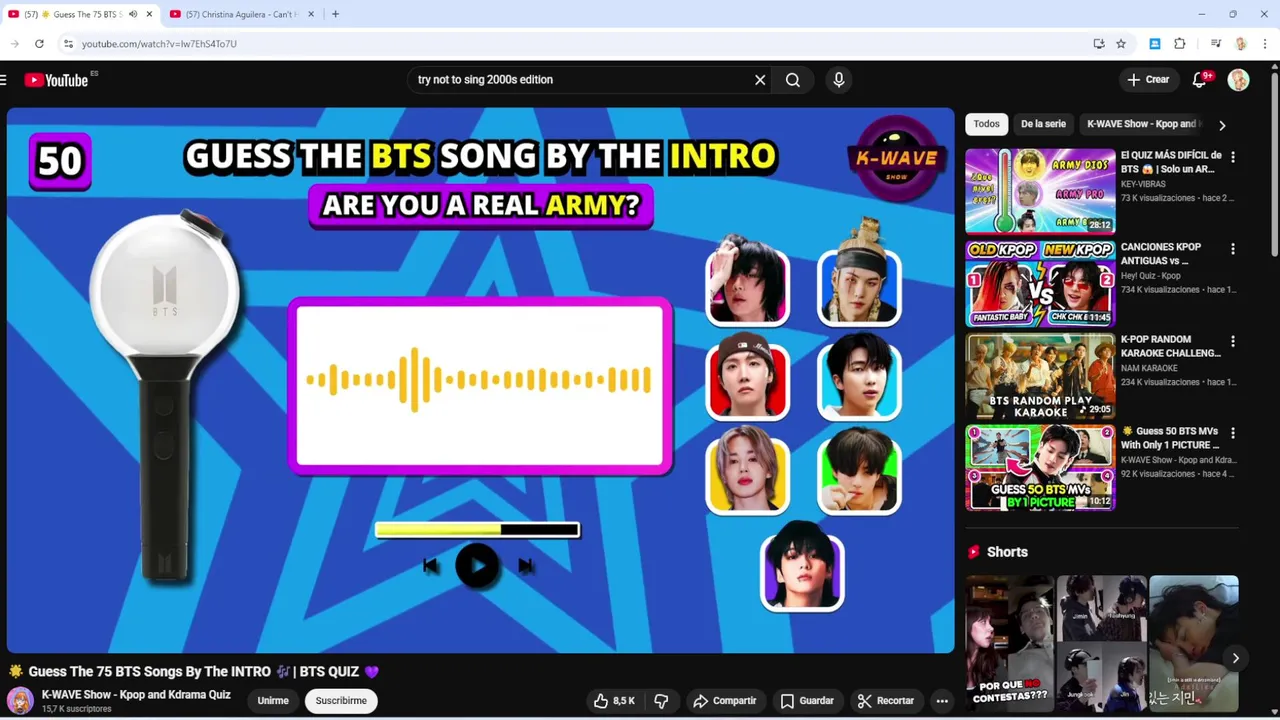Create a clip with Recortar
The width and height of the screenshot is (1280, 720).
point(886,701)
